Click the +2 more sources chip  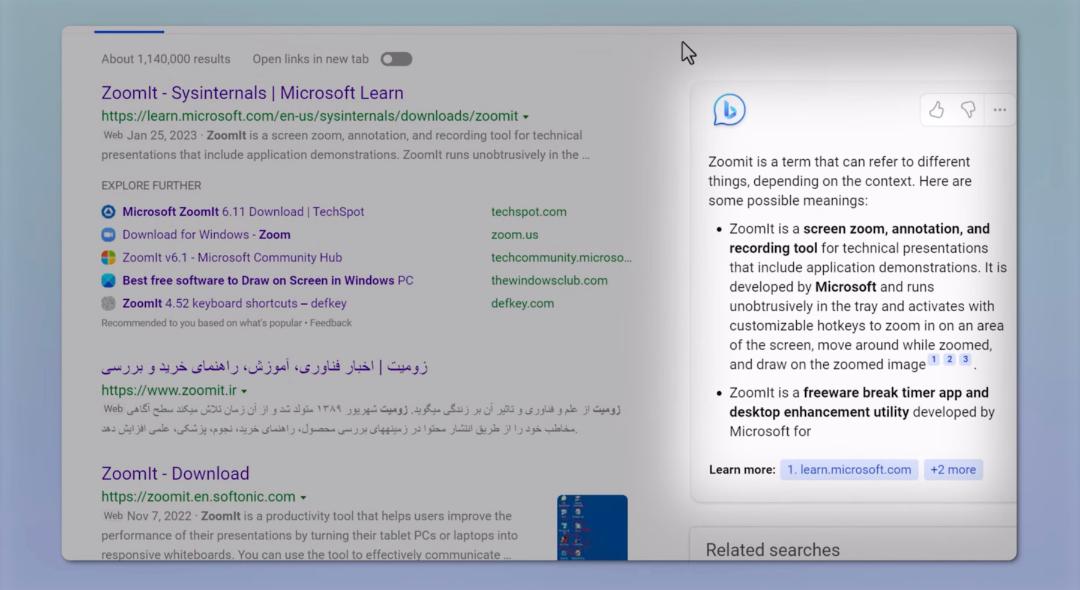[953, 470]
